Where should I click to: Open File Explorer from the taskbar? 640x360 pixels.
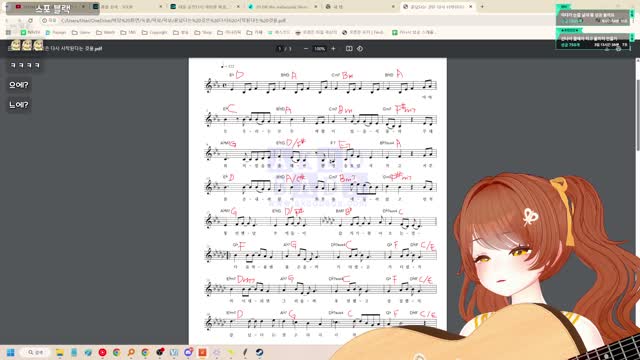click(x=60, y=352)
